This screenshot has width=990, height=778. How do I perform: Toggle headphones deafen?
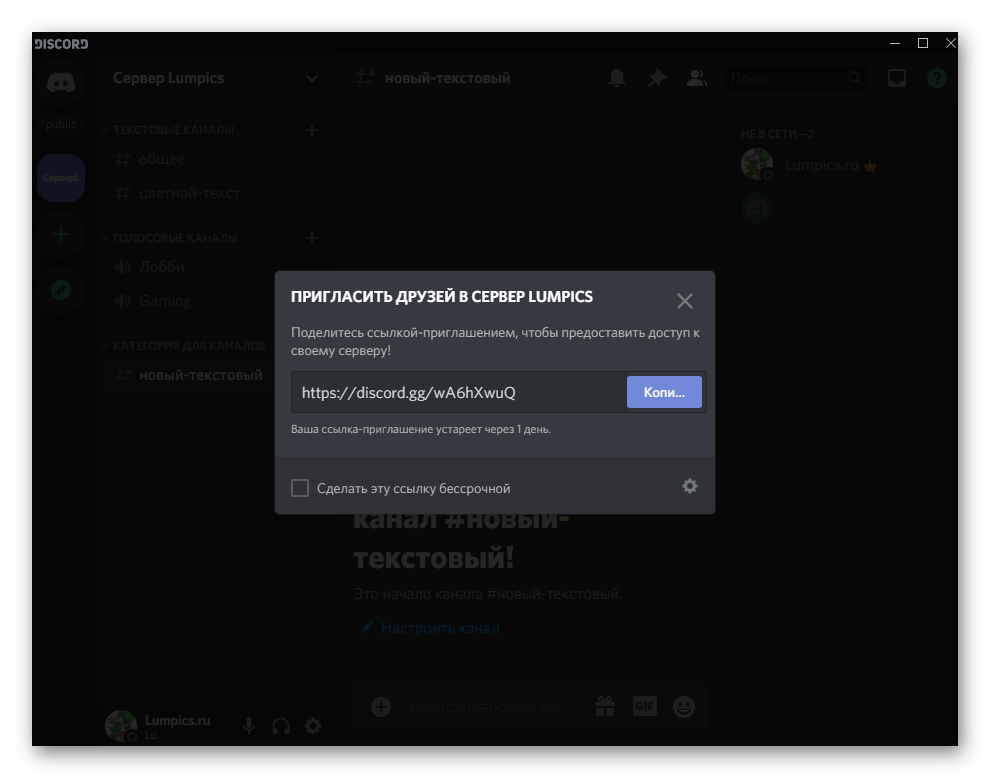click(x=281, y=726)
